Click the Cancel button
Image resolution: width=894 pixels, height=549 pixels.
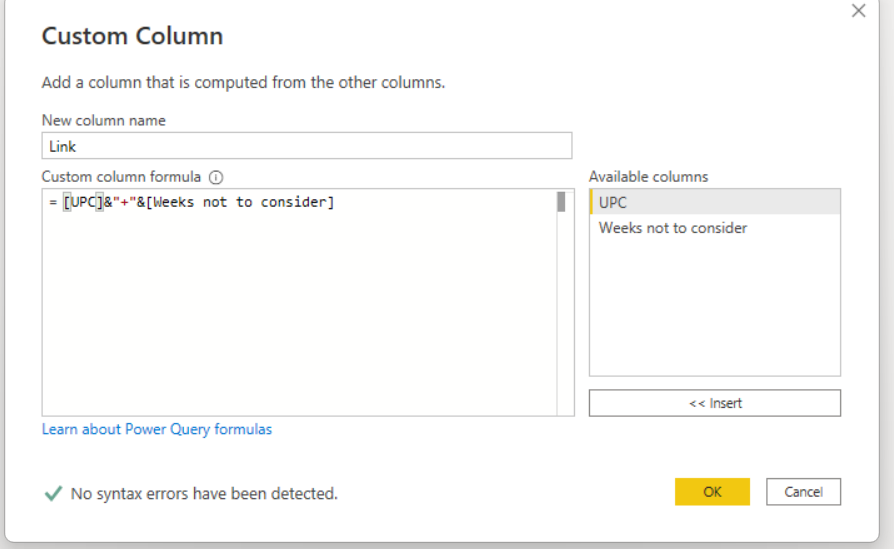click(803, 491)
